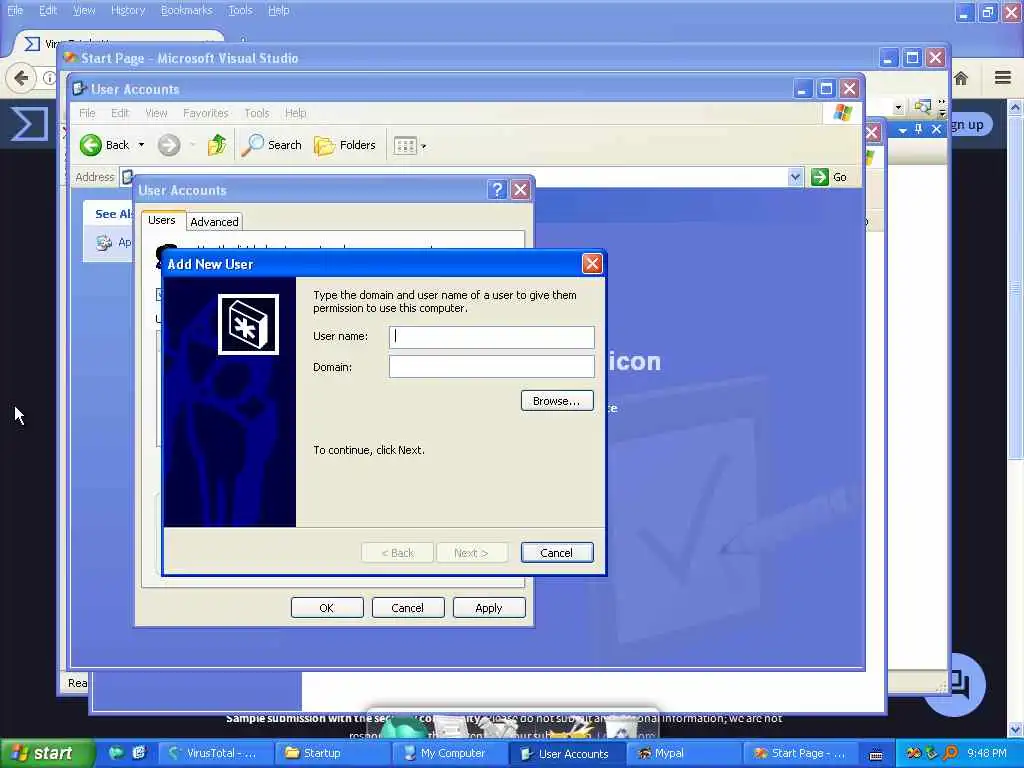Open the Visual Studio toolbar combo dropdown
Image resolution: width=1024 pixels, height=768 pixels.
(899, 108)
